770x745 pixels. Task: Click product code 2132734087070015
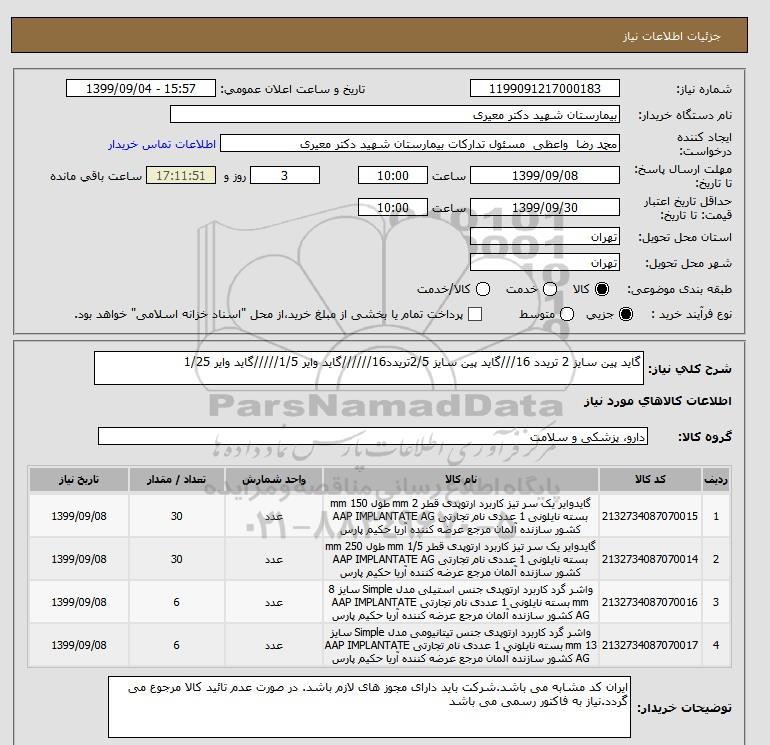[650, 516]
